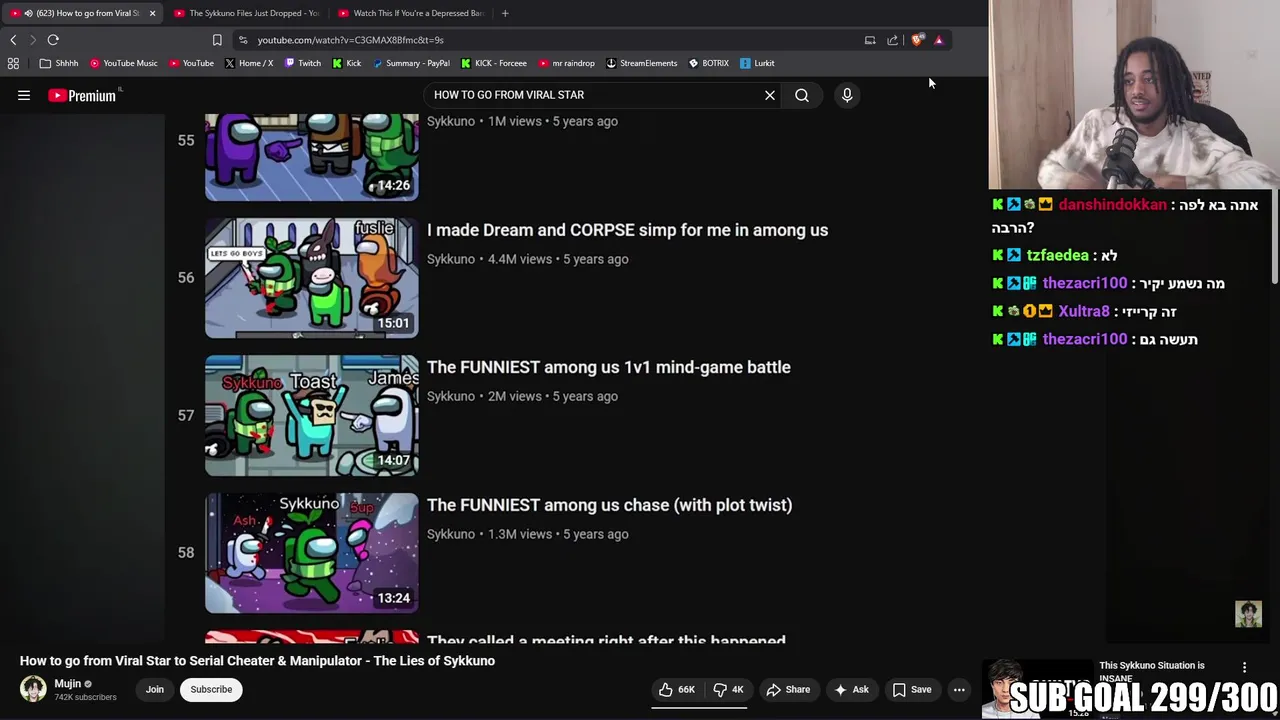Open the YouTube hamburger guide menu

[x=24, y=95]
